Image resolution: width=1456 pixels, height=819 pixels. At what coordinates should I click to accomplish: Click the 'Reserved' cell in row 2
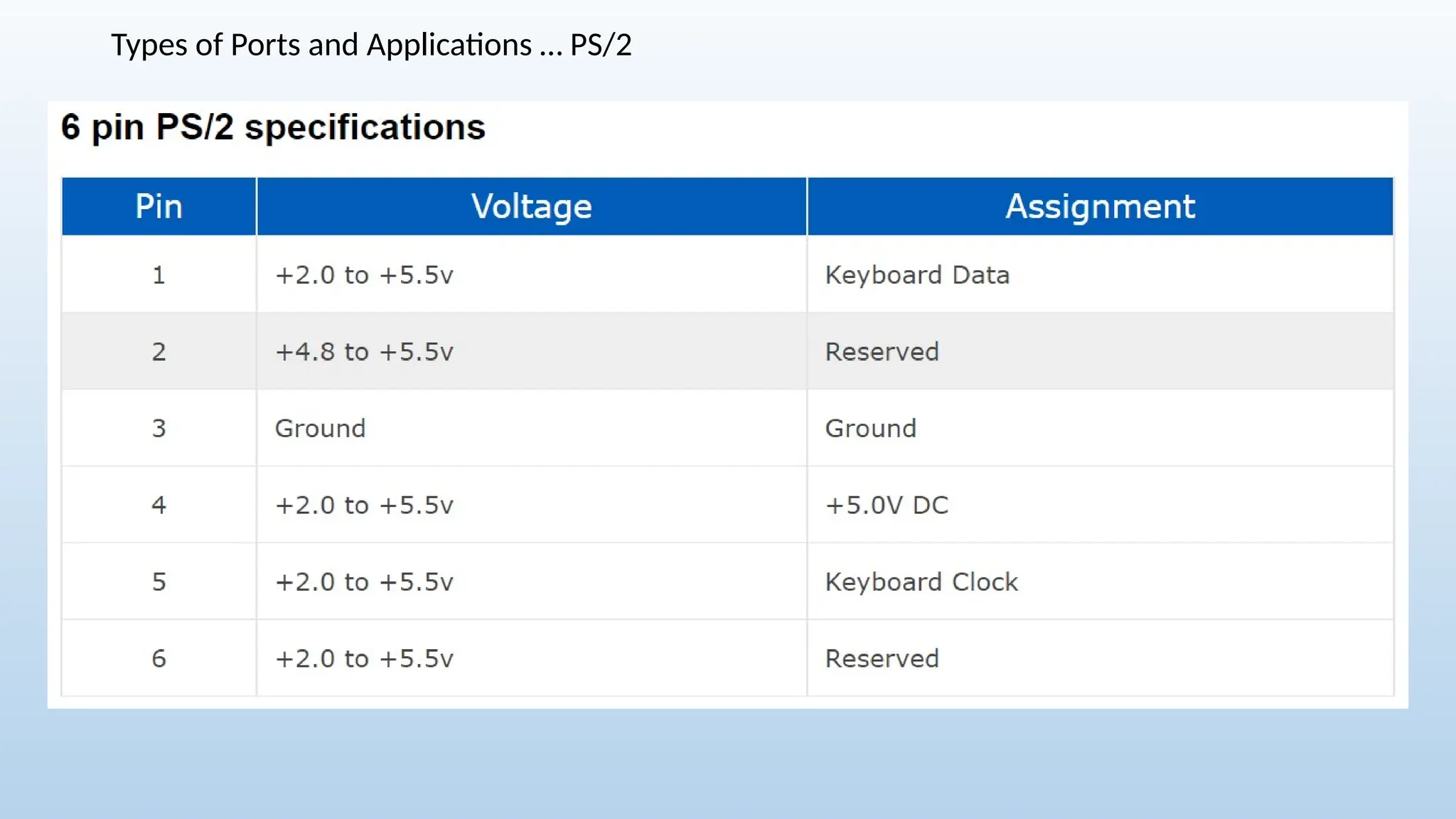pyautogui.click(x=882, y=352)
